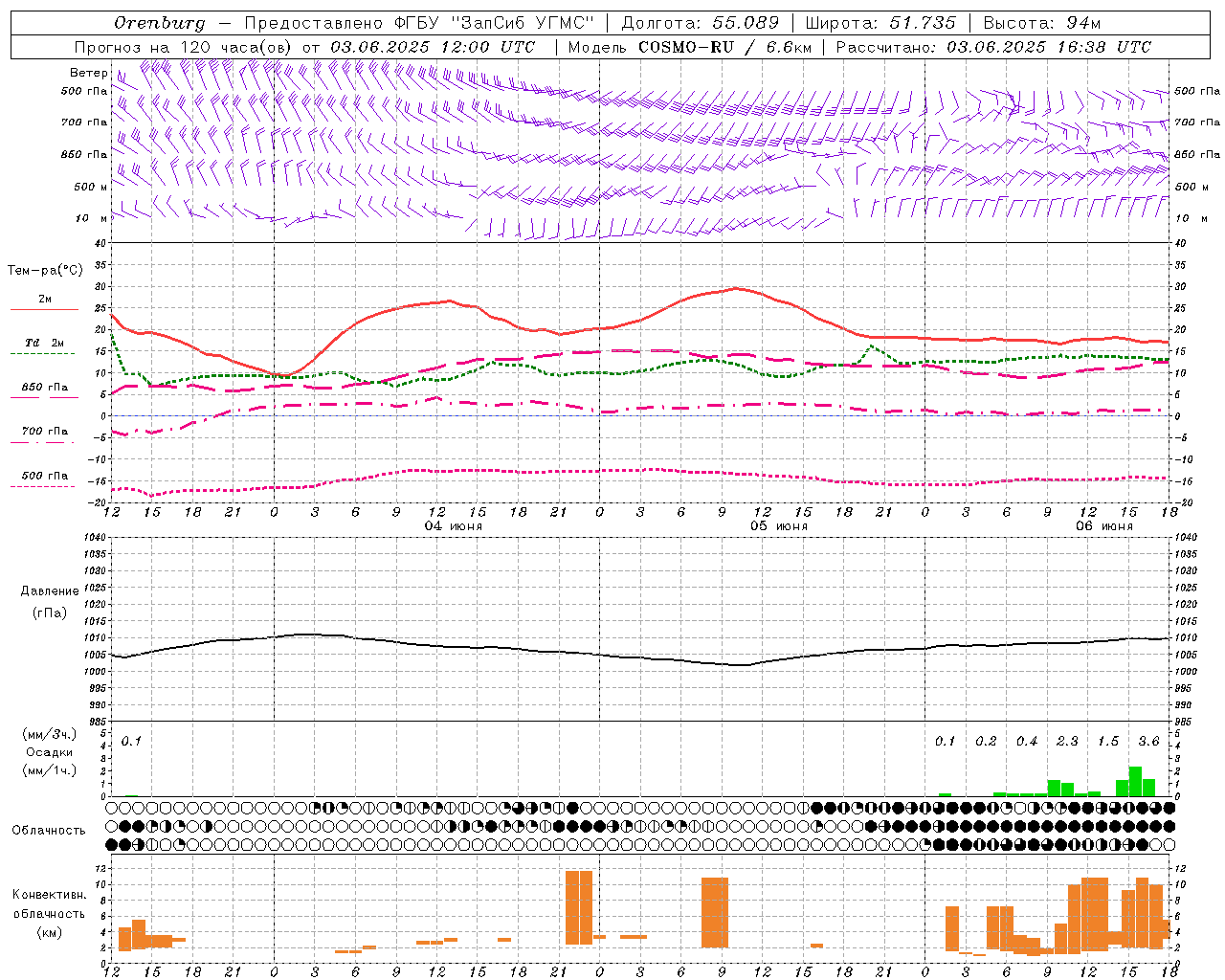Click the Td 2м dew point legend entry
The height and width of the screenshot is (980, 1225).
tap(45, 342)
